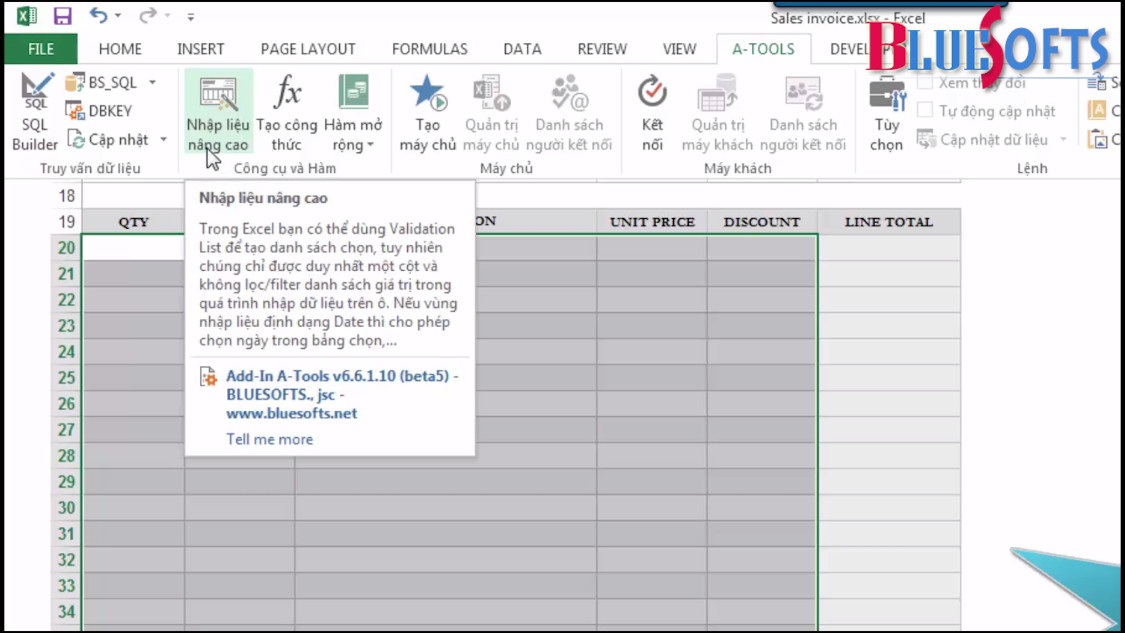Open client Danh sách người kết nối
This screenshot has height=633, width=1125.
pos(803,112)
